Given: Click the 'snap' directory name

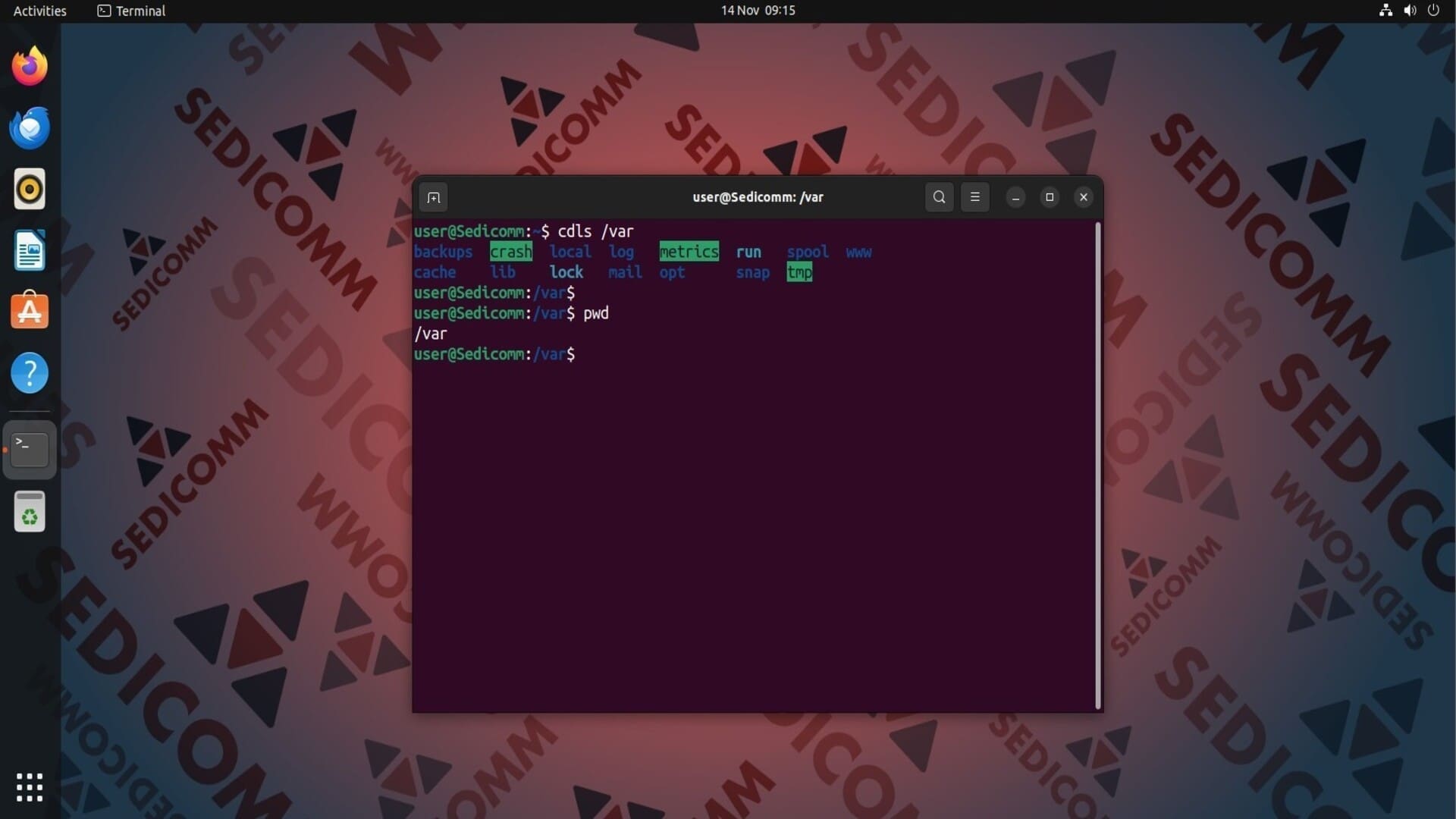Looking at the screenshot, I should [752, 272].
